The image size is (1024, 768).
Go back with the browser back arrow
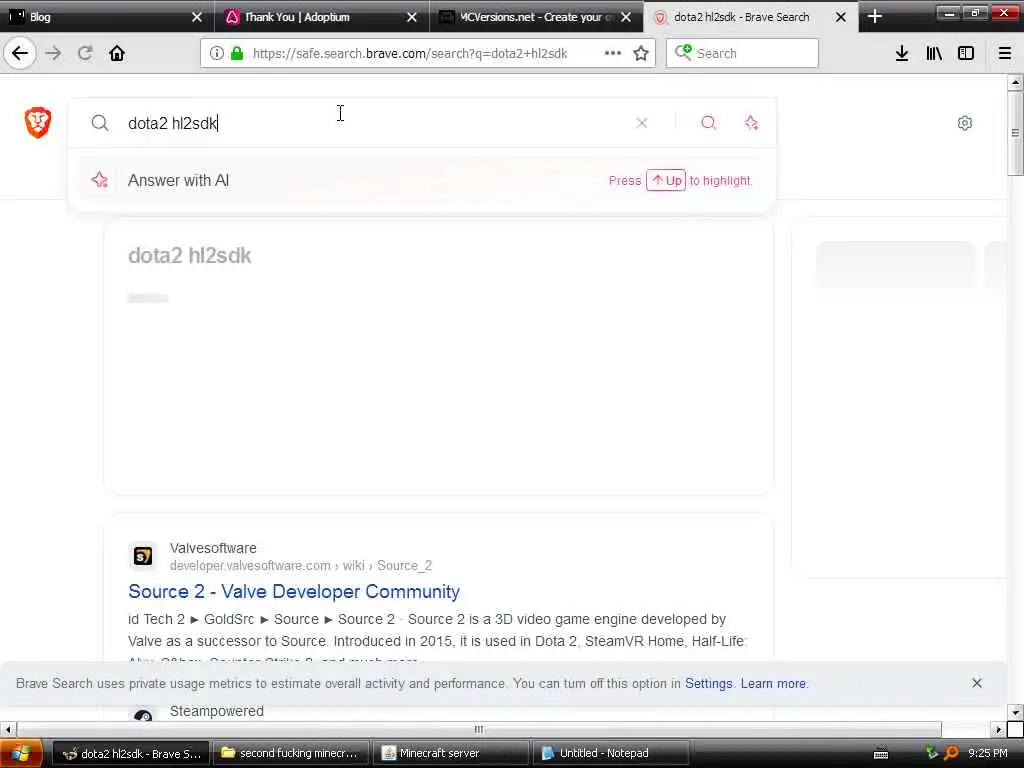[20, 53]
